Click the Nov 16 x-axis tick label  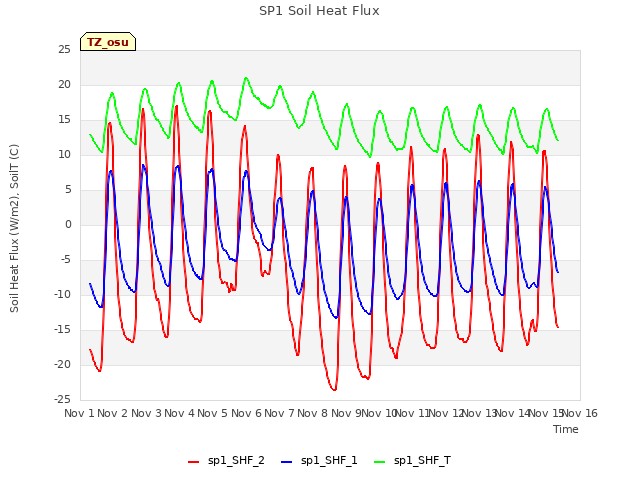coord(580,413)
